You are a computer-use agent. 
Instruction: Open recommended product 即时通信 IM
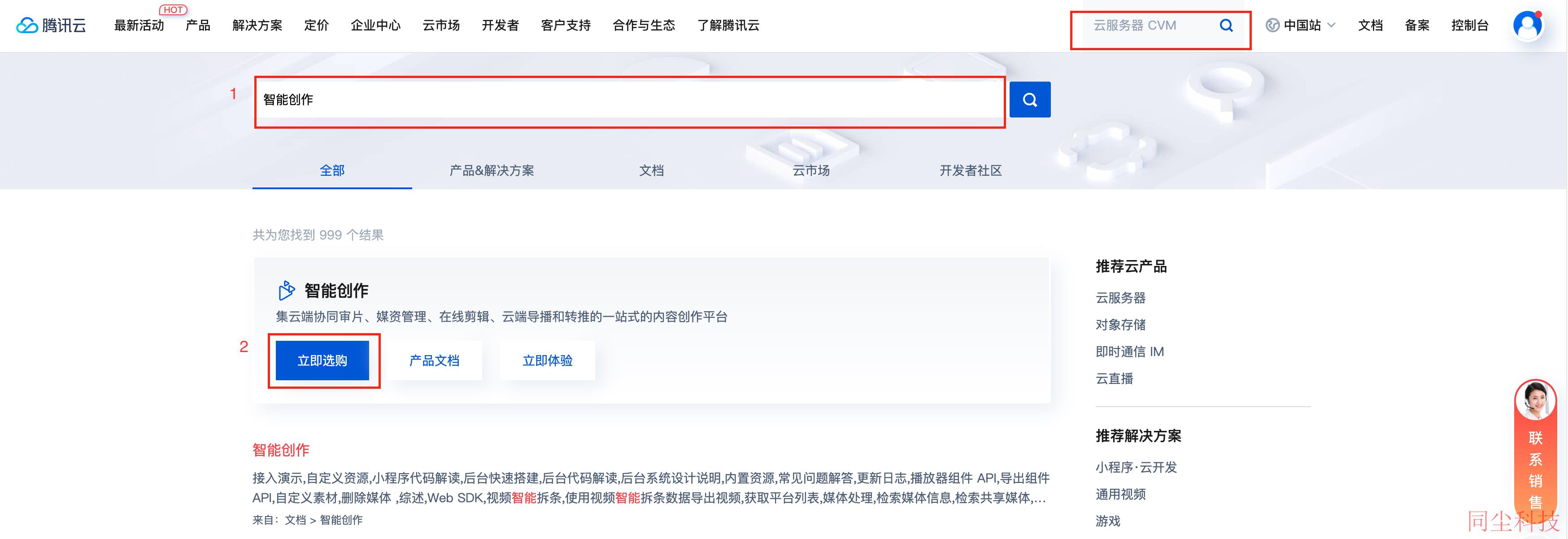point(1129,351)
